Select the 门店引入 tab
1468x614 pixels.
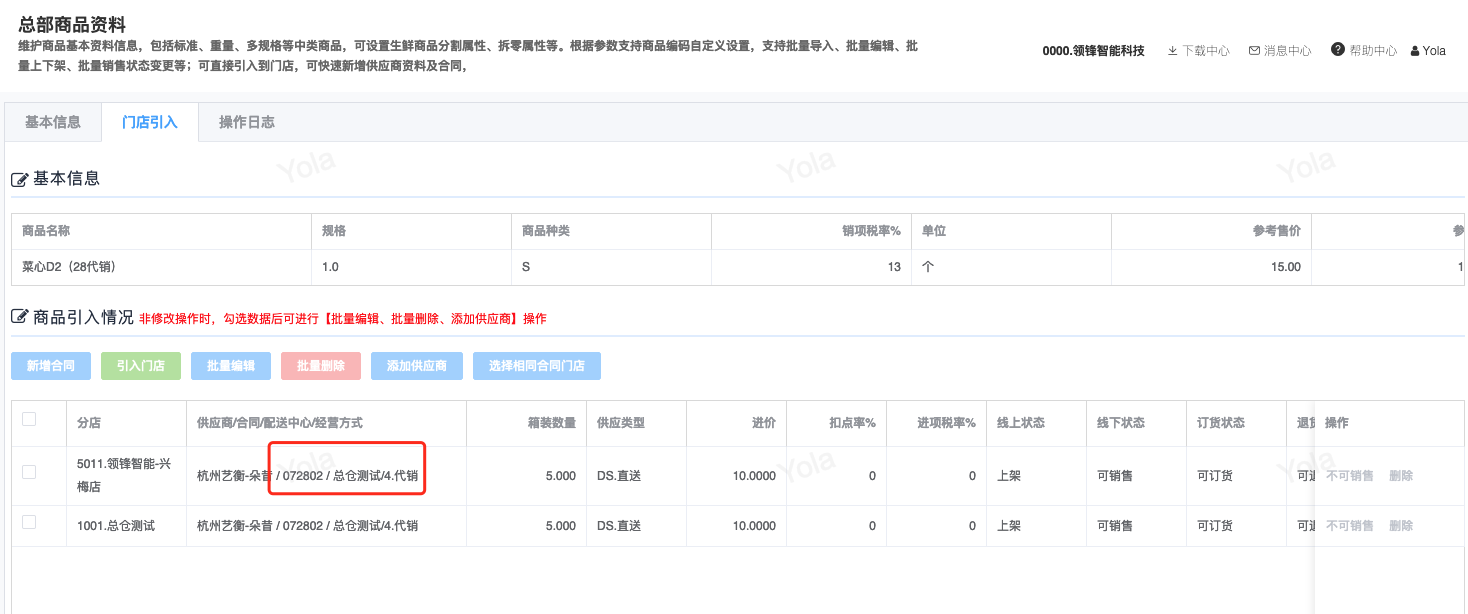pos(149,122)
